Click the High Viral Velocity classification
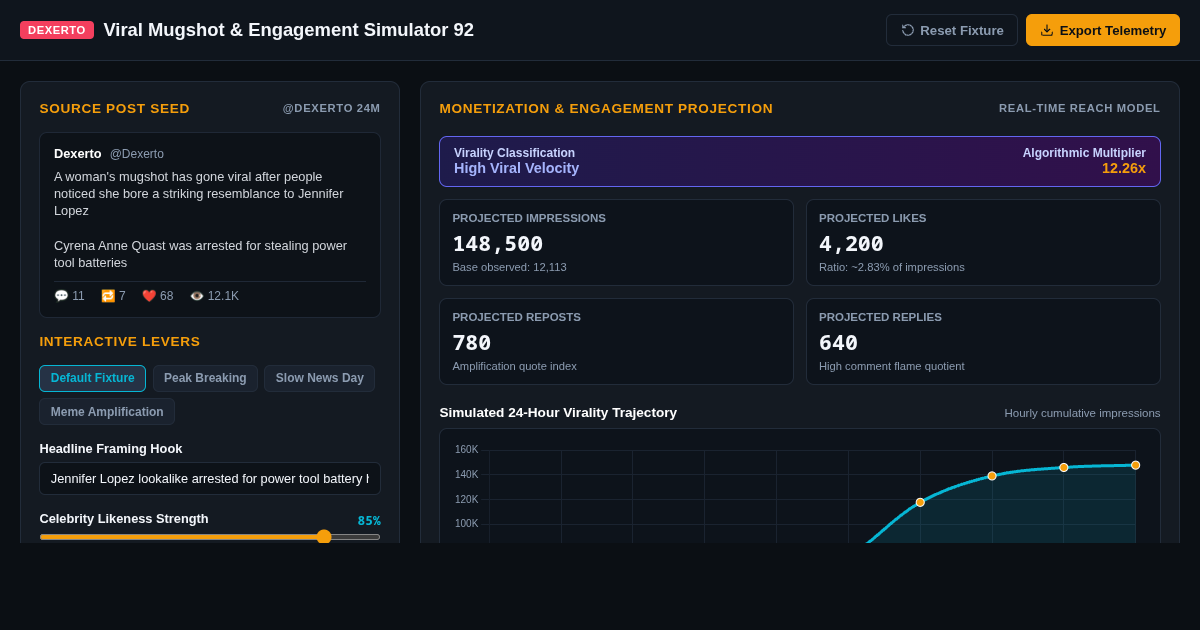1200x630 pixels. pyautogui.click(x=516, y=168)
